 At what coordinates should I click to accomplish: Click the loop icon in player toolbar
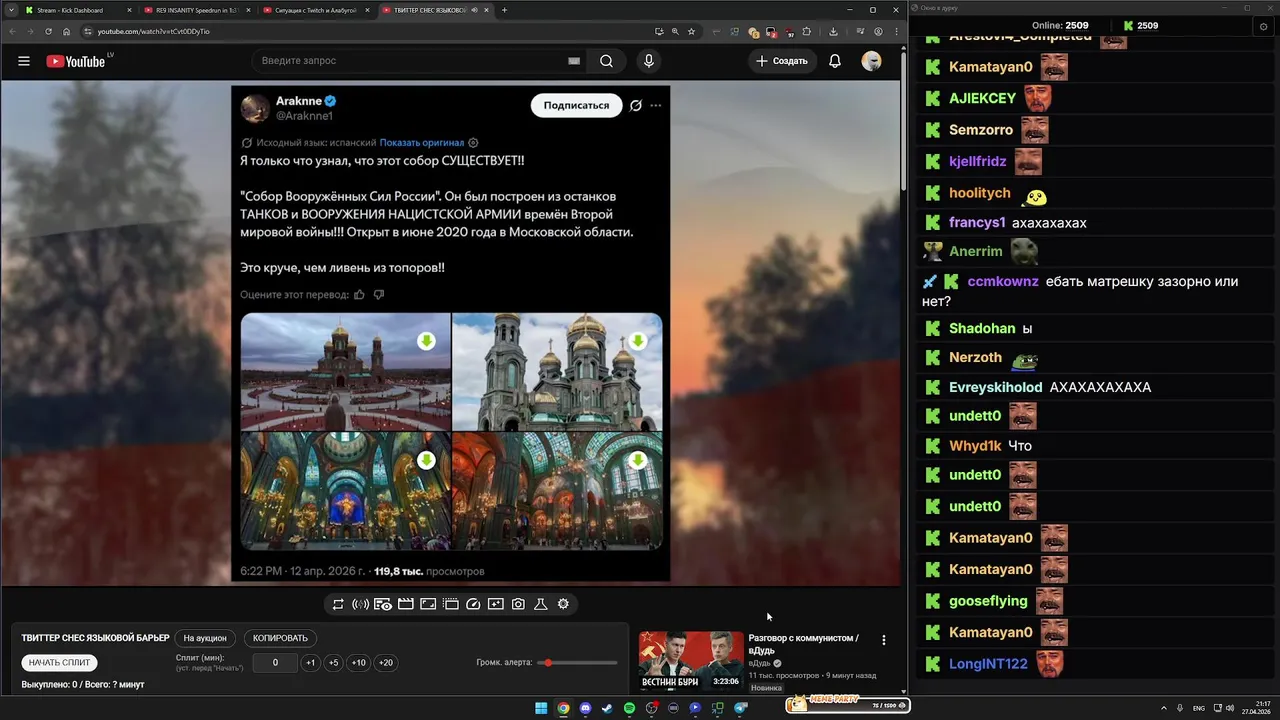pyautogui.click(x=338, y=604)
